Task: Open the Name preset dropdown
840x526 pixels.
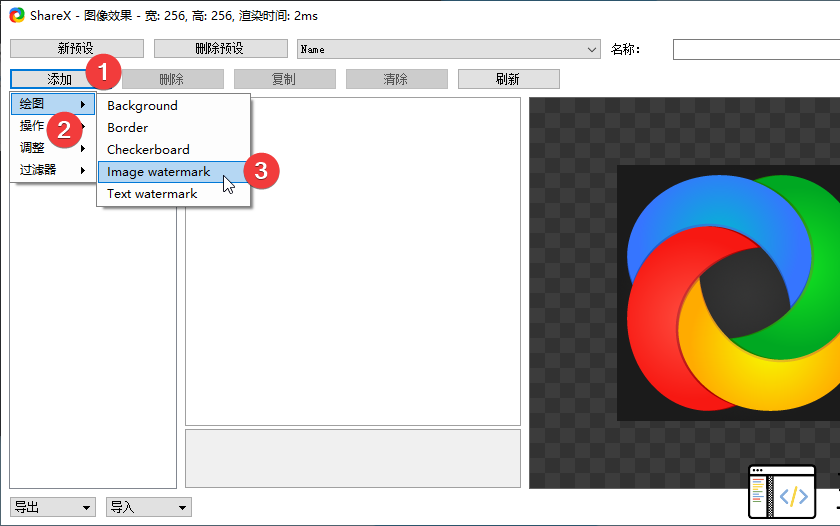Action: point(448,49)
